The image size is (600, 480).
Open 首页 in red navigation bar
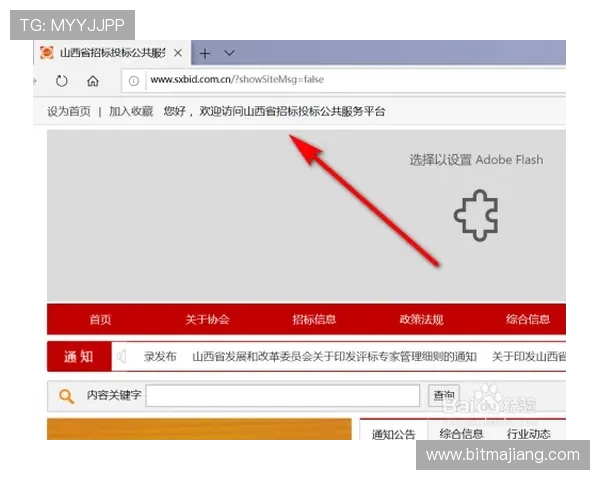(x=100, y=319)
